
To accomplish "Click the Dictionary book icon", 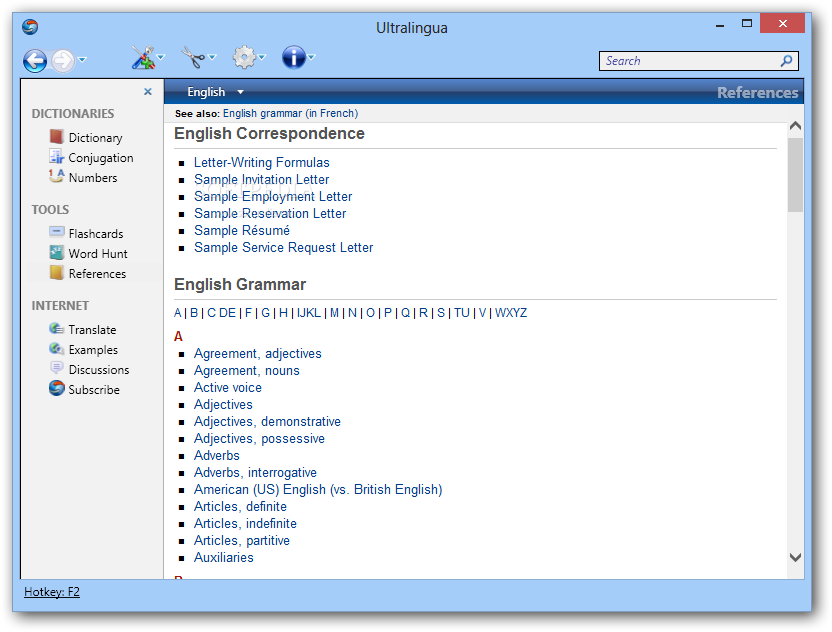I will (56, 136).
